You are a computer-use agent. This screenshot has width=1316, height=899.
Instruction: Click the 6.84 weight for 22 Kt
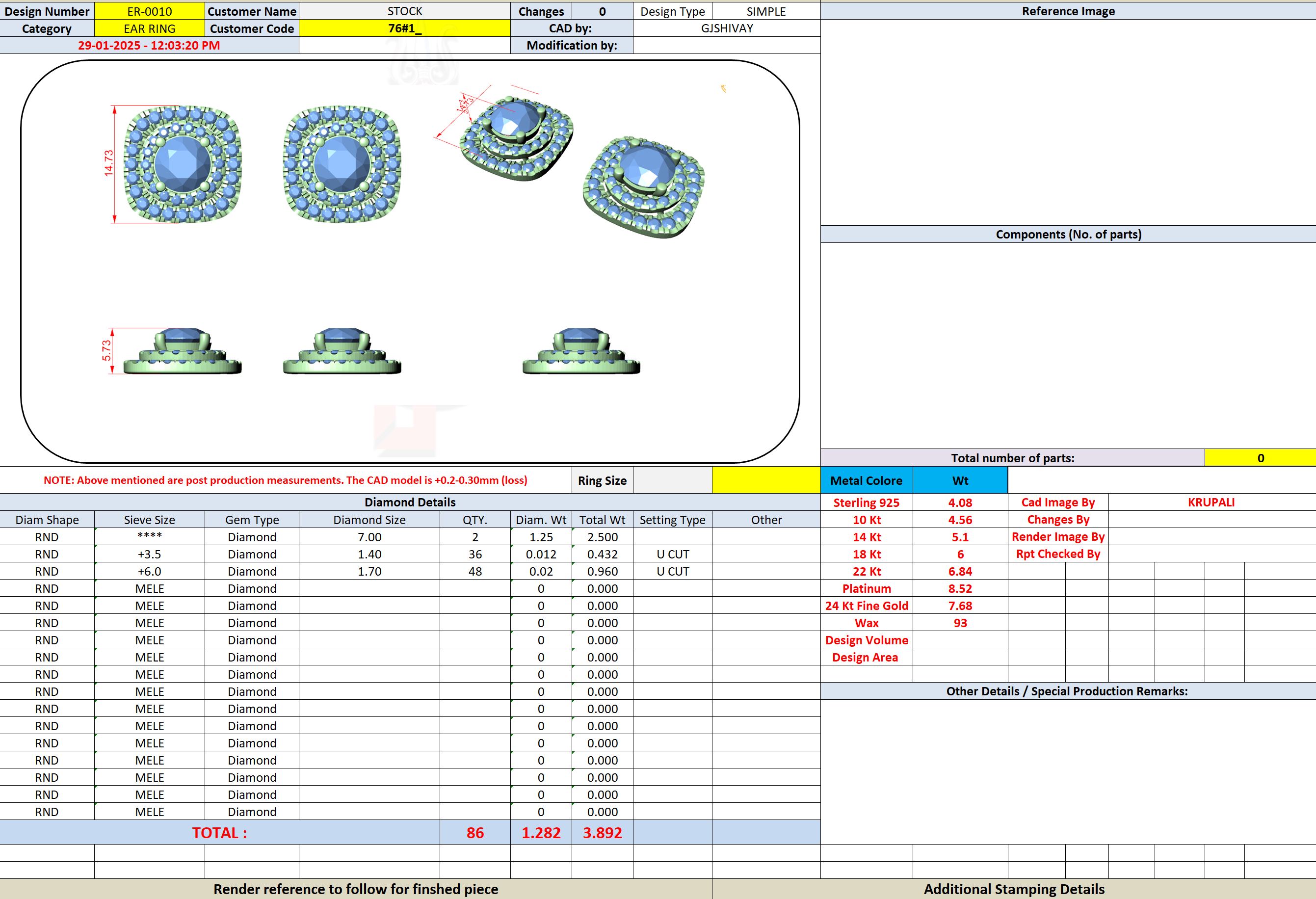pyautogui.click(x=960, y=571)
